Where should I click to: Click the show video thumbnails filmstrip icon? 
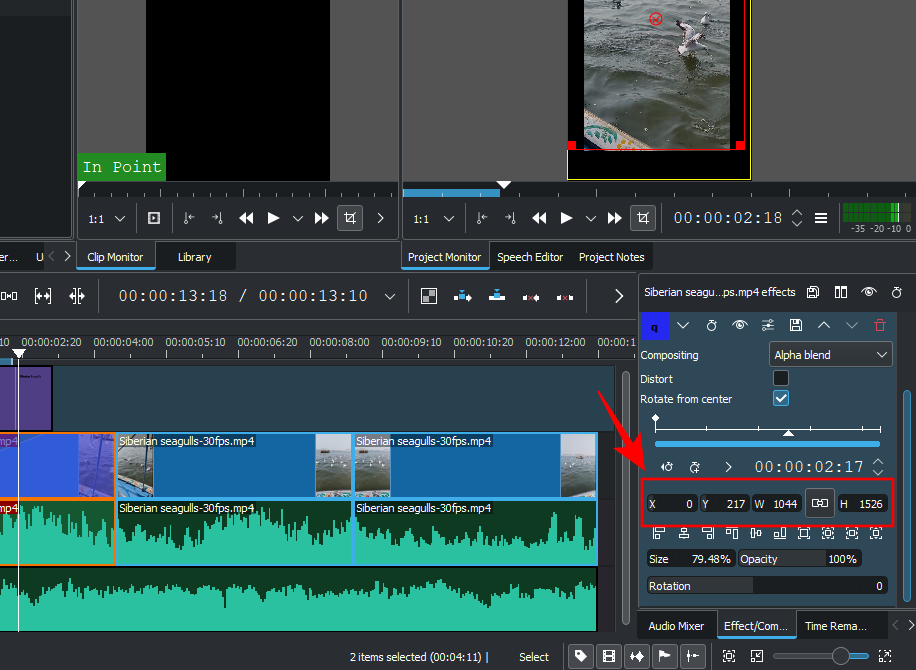tap(607, 657)
